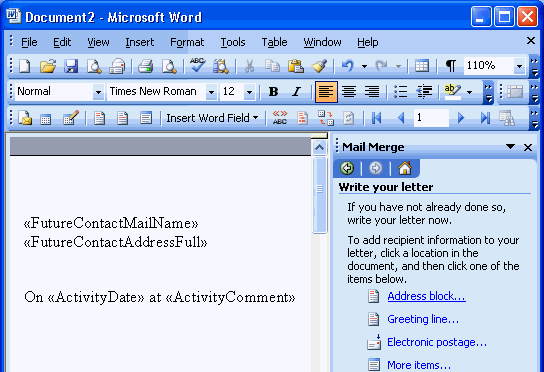Screen dimensions: 544x372
Task: Toggle bulleted list formatting
Action: (x=400, y=92)
